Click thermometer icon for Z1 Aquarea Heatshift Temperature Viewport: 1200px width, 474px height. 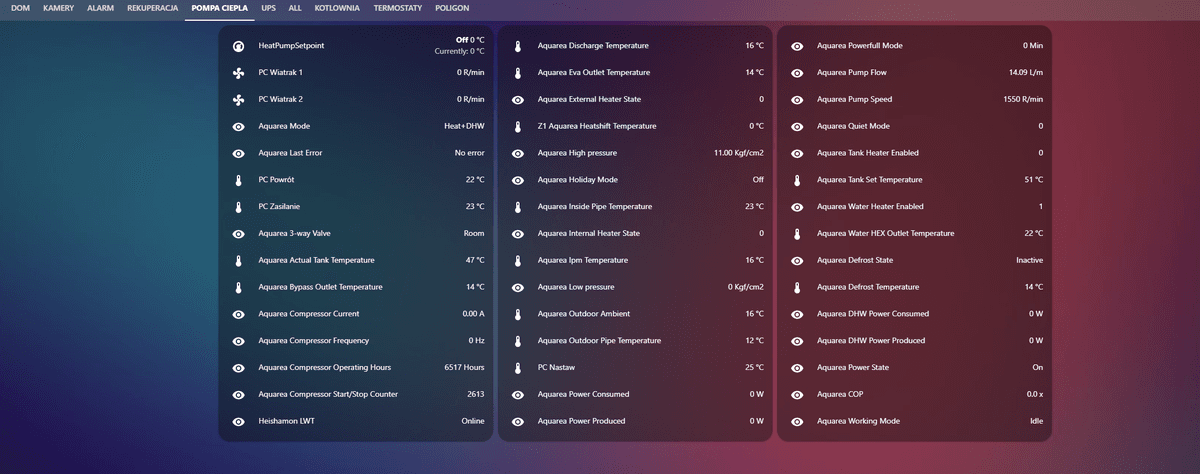coord(518,127)
